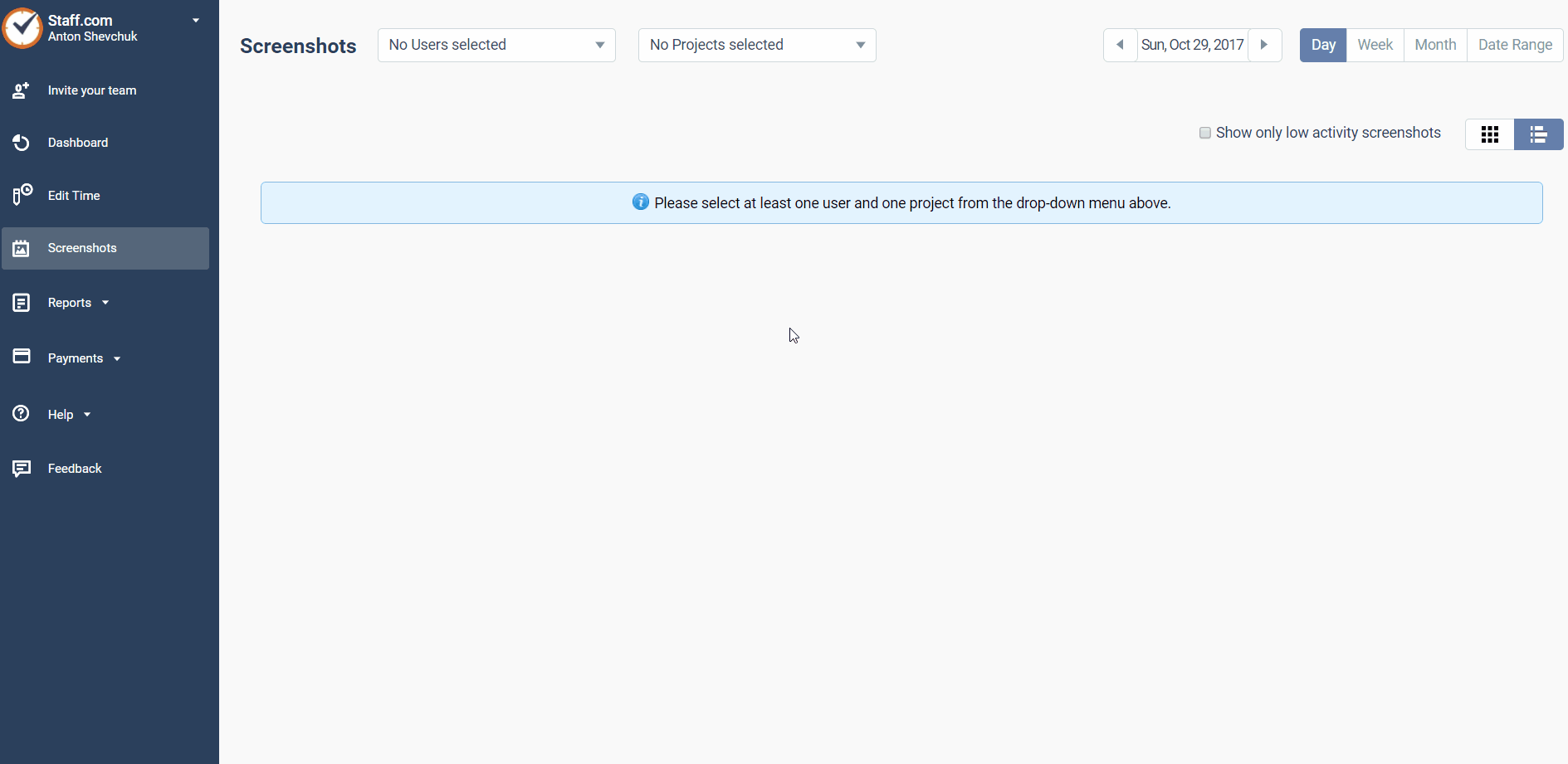Screen dimensions: 1568x764
Task: Open the No Projects selected dropdown
Action: (756, 45)
